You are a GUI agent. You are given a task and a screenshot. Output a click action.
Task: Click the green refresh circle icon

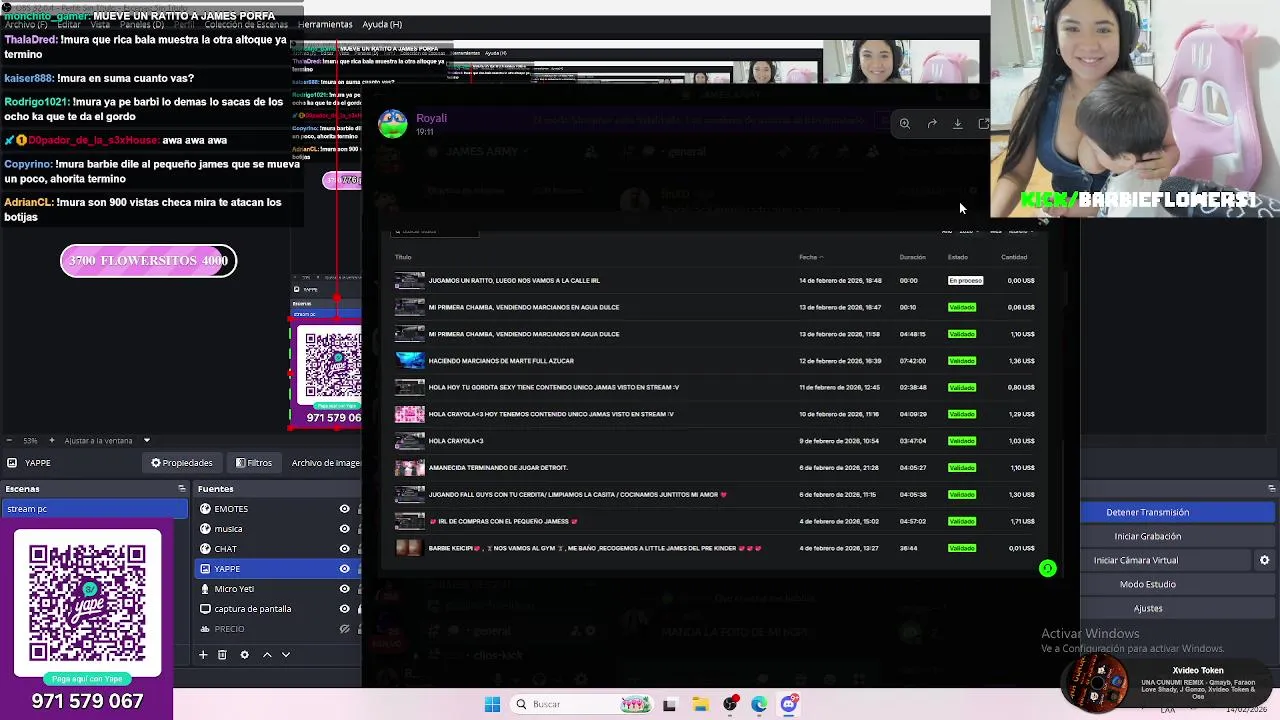point(1047,568)
